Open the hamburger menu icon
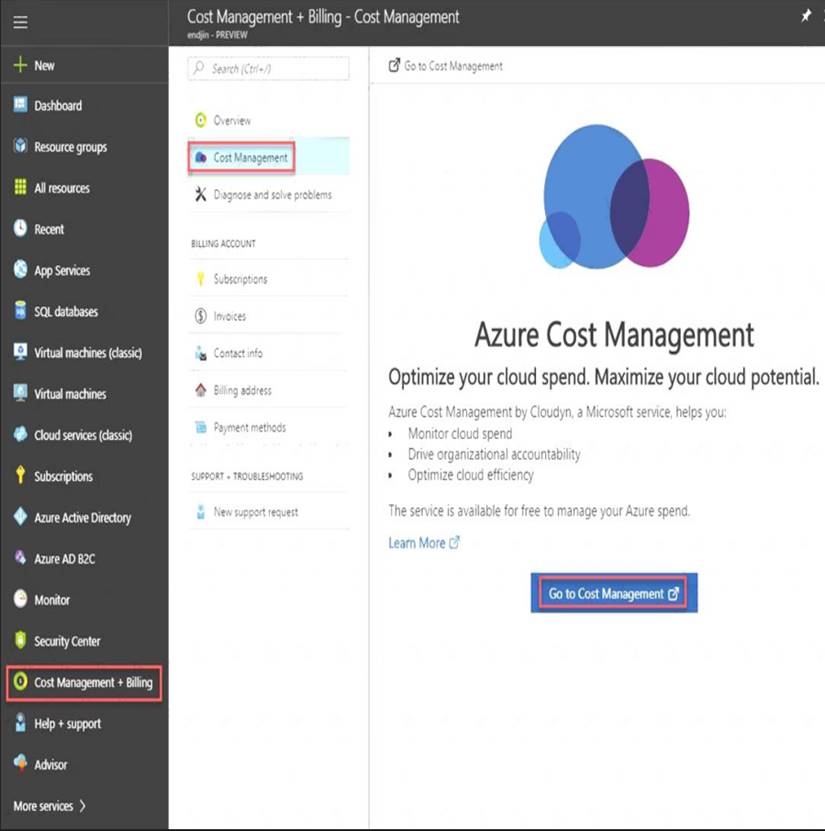The image size is (825, 831). (x=20, y=22)
